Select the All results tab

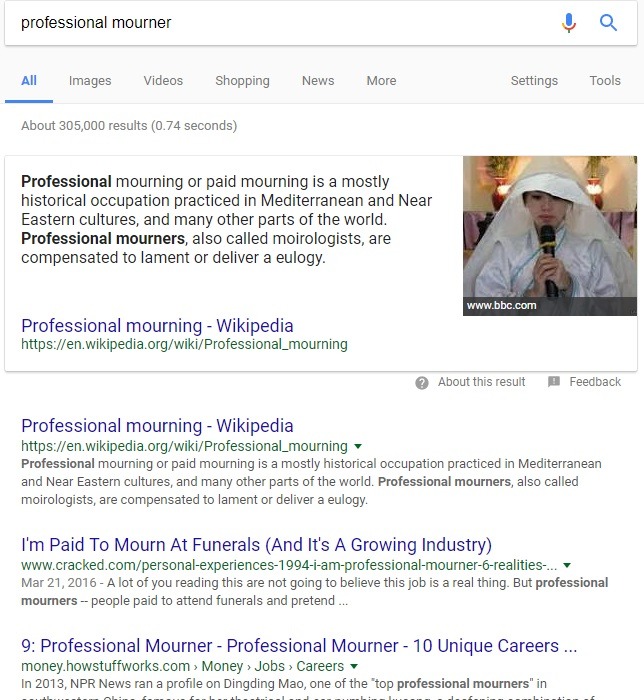[x=29, y=81]
